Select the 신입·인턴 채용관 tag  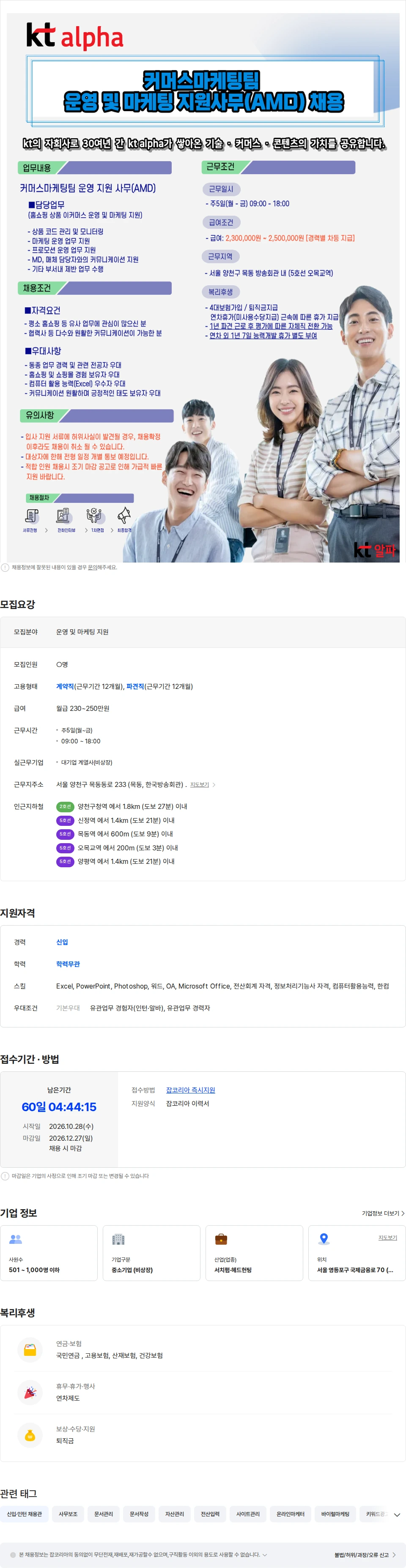pos(25,1514)
